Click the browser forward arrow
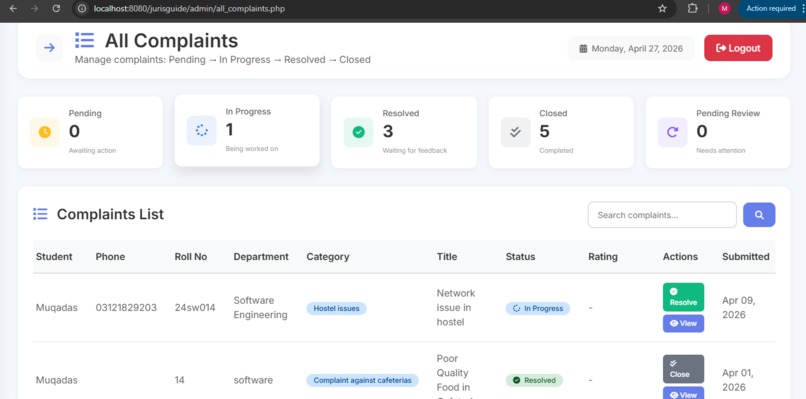This screenshot has height=399, width=806. (34, 9)
